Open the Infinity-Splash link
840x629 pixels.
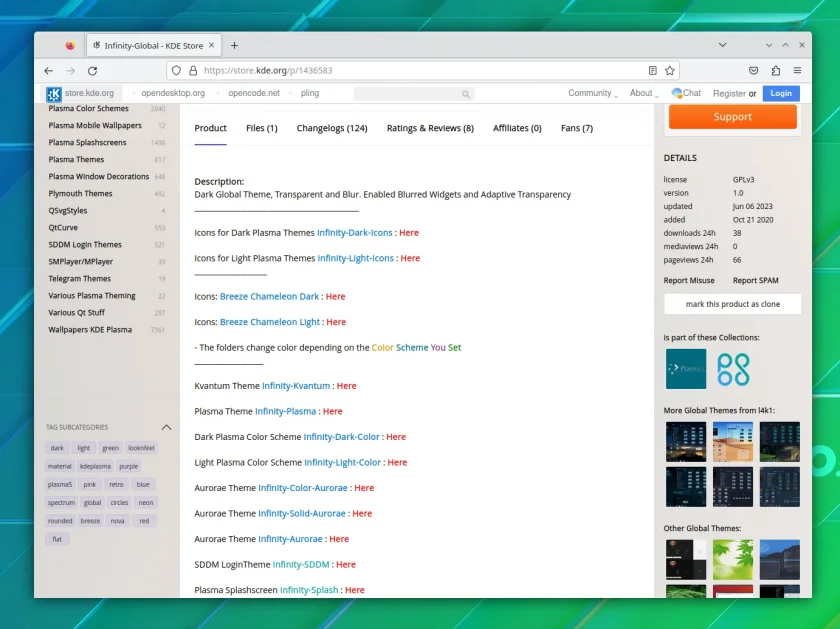click(309, 590)
